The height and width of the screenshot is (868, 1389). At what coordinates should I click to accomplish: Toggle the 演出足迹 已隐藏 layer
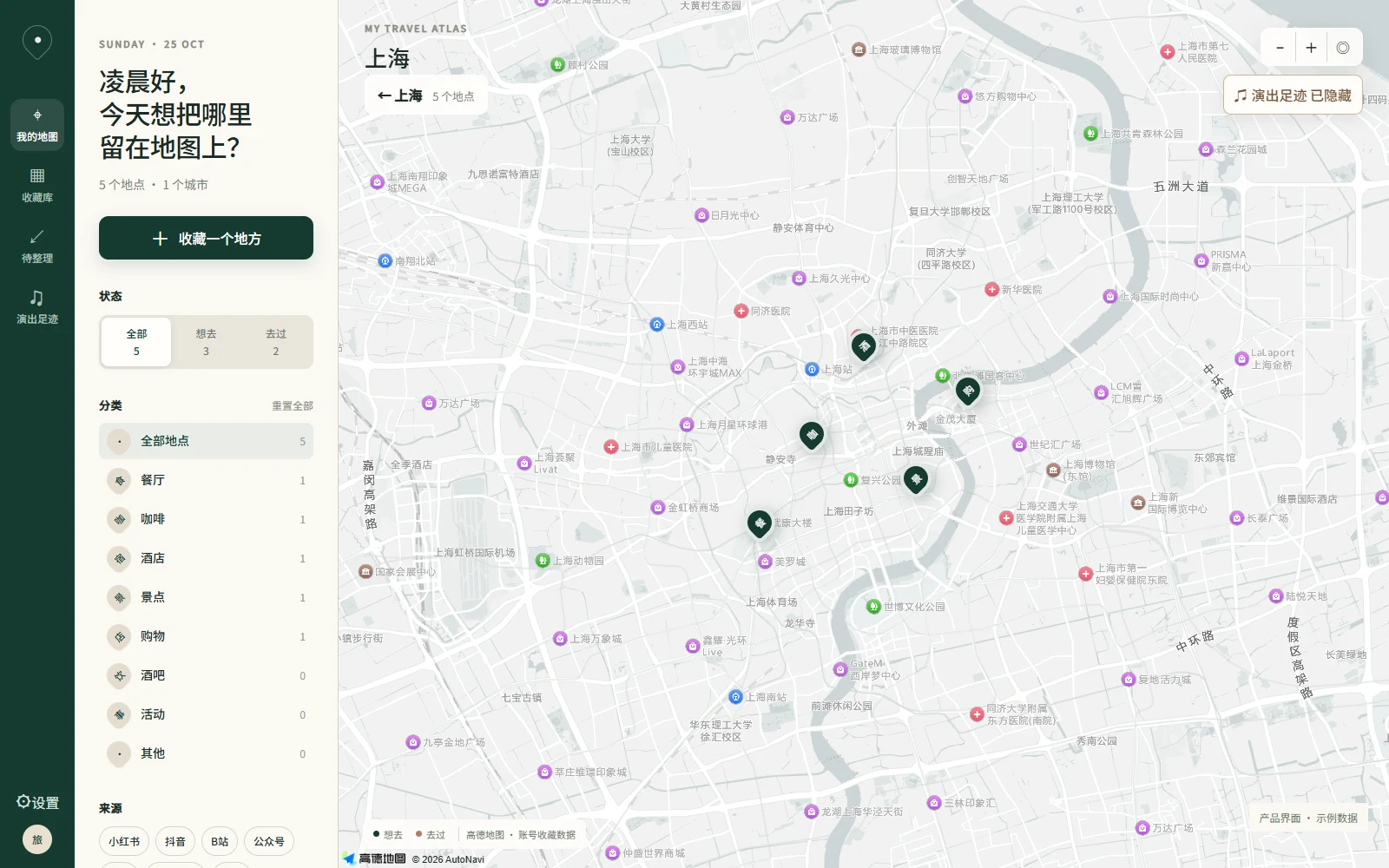coord(1293,95)
